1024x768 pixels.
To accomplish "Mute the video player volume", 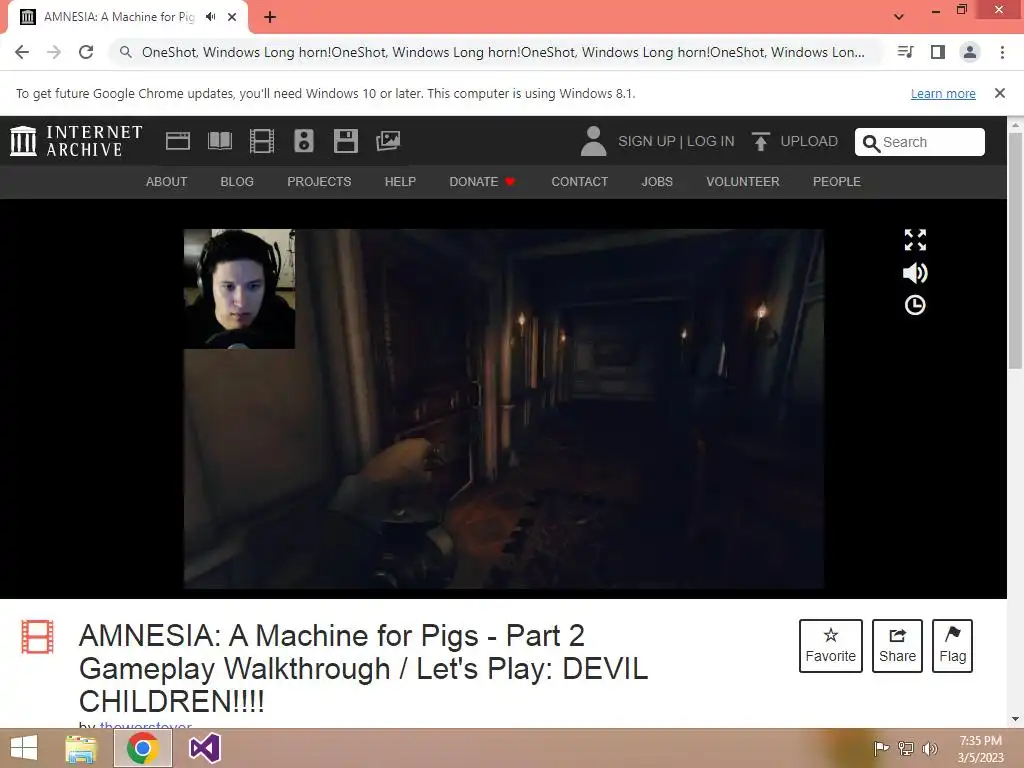I will click(x=915, y=273).
